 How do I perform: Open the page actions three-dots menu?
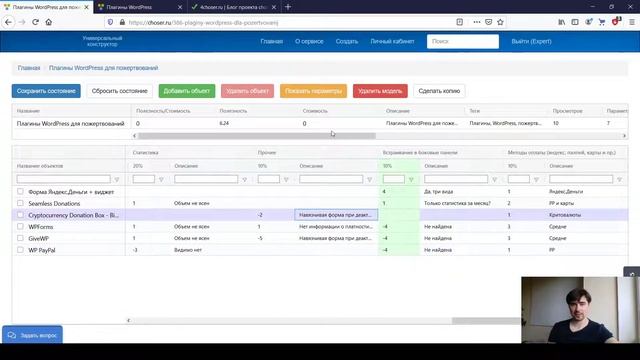pyautogui.click(x=476, y=22)
